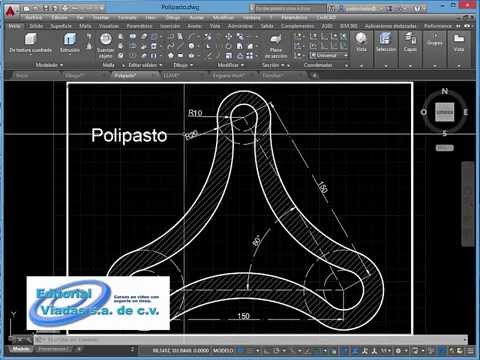Screen dimensions: 480x360
Task: Select the Circle tool in Dibujo panel
Action: coord(191,46)
